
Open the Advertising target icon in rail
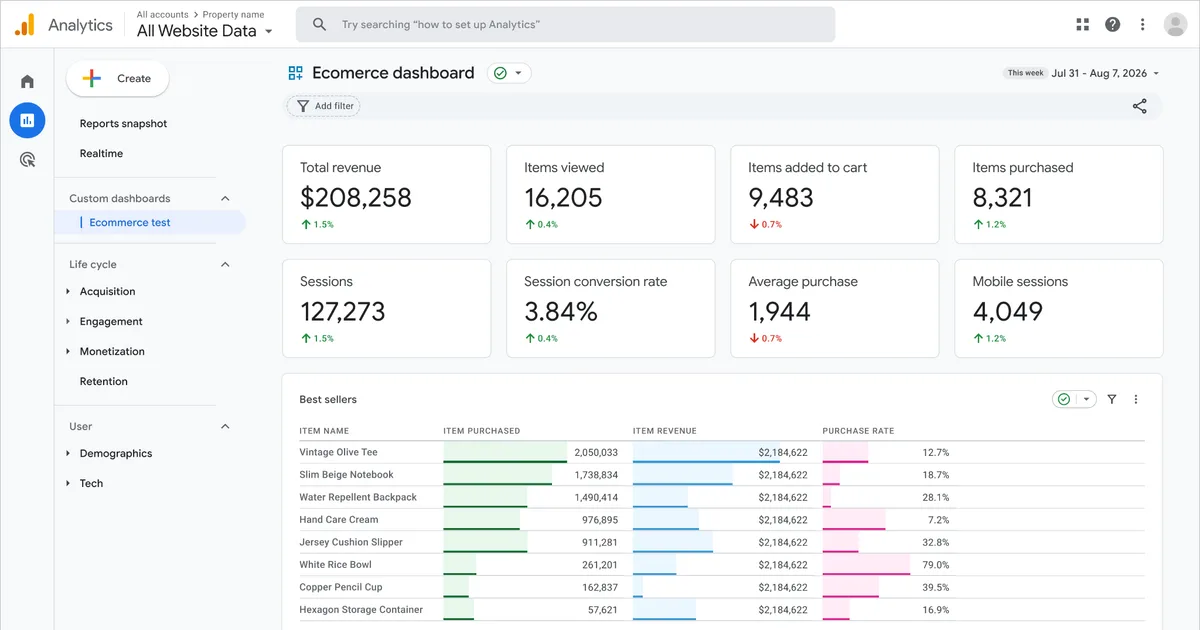(x=27, y=159)
